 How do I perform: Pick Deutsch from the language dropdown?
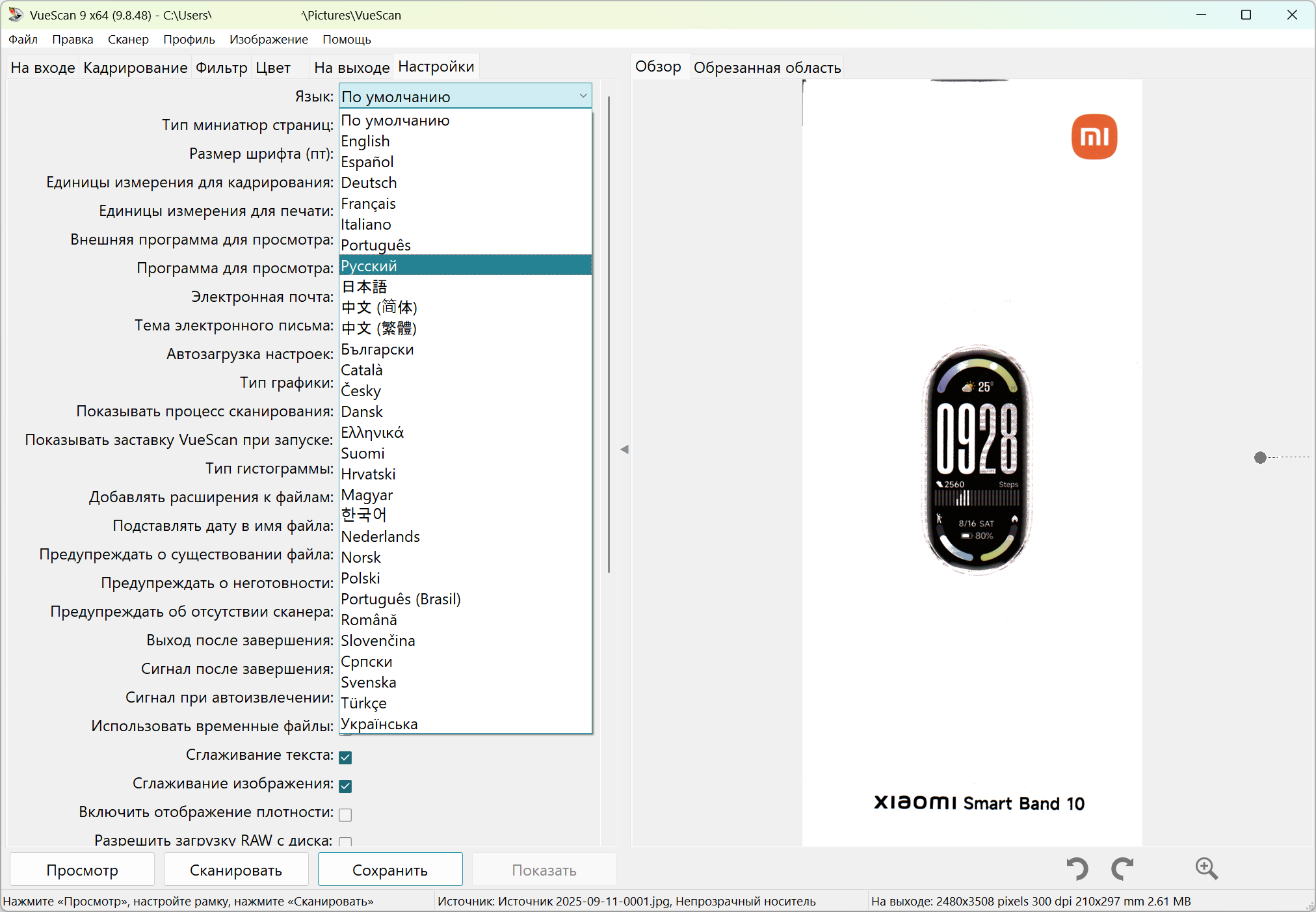[369, 183]
